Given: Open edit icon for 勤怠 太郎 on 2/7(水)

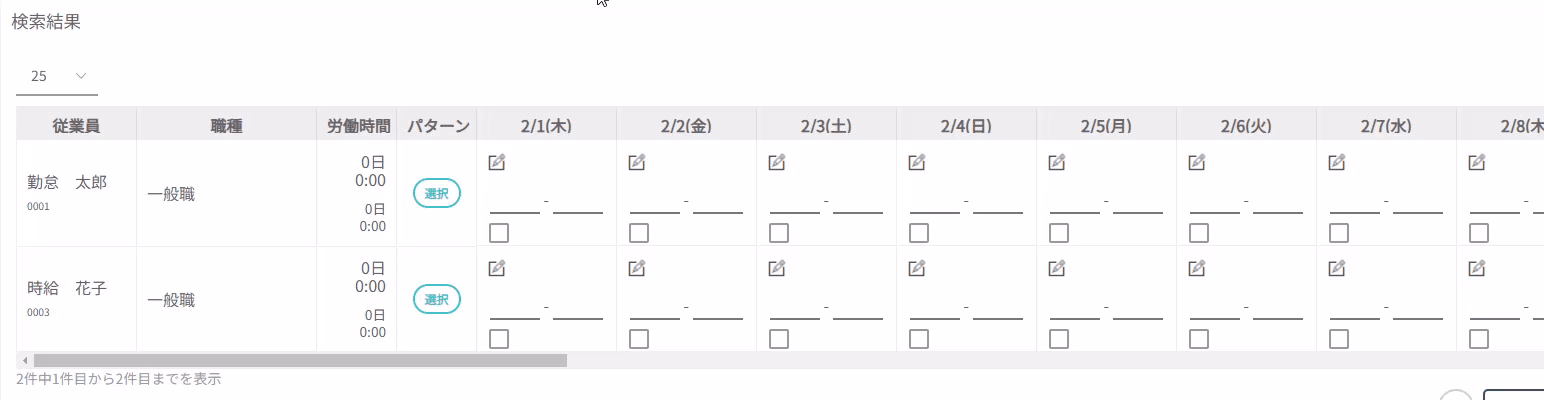Looking at the screenshot, I should (x=1337, y=163).
